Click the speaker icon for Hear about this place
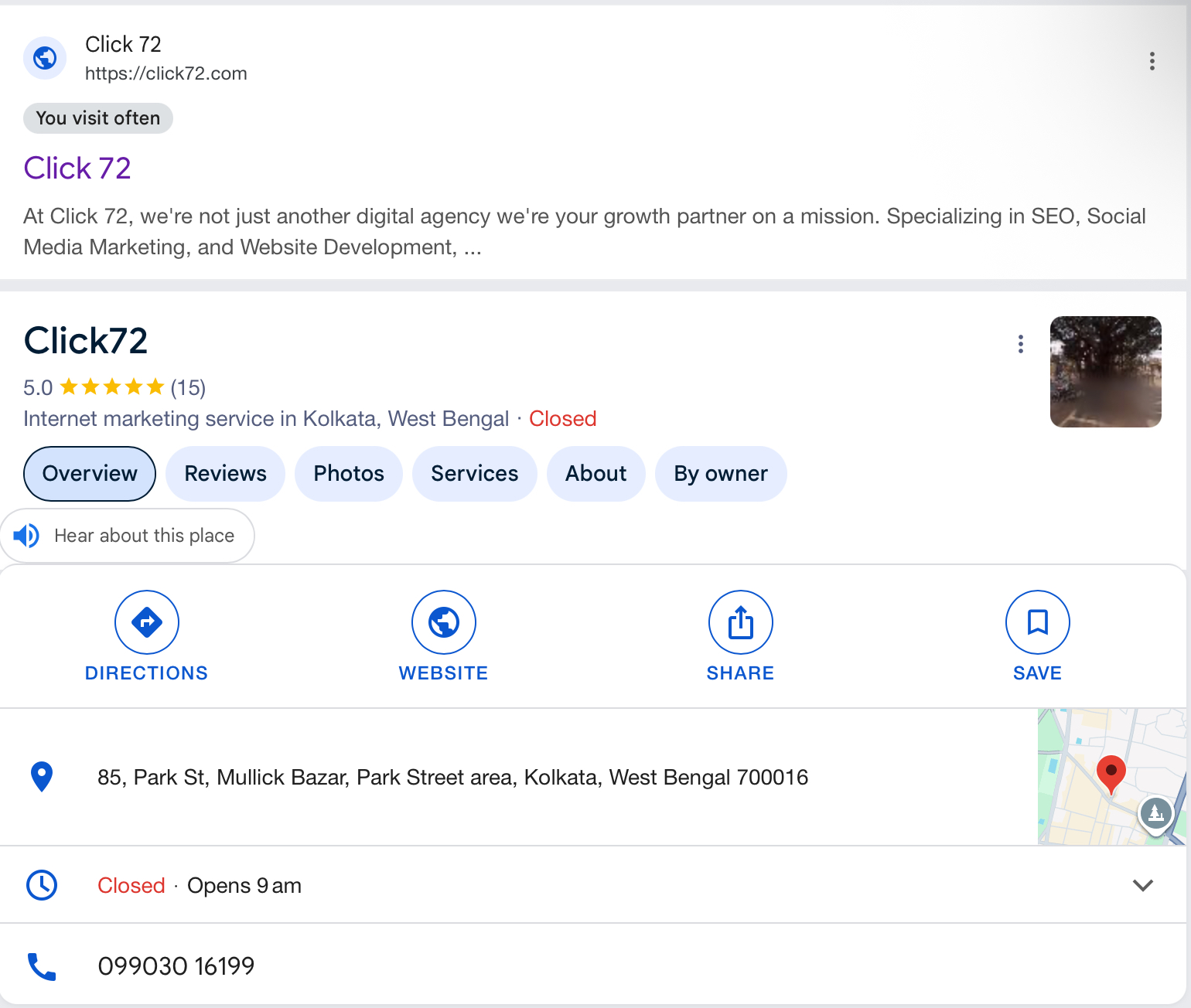 26,535
